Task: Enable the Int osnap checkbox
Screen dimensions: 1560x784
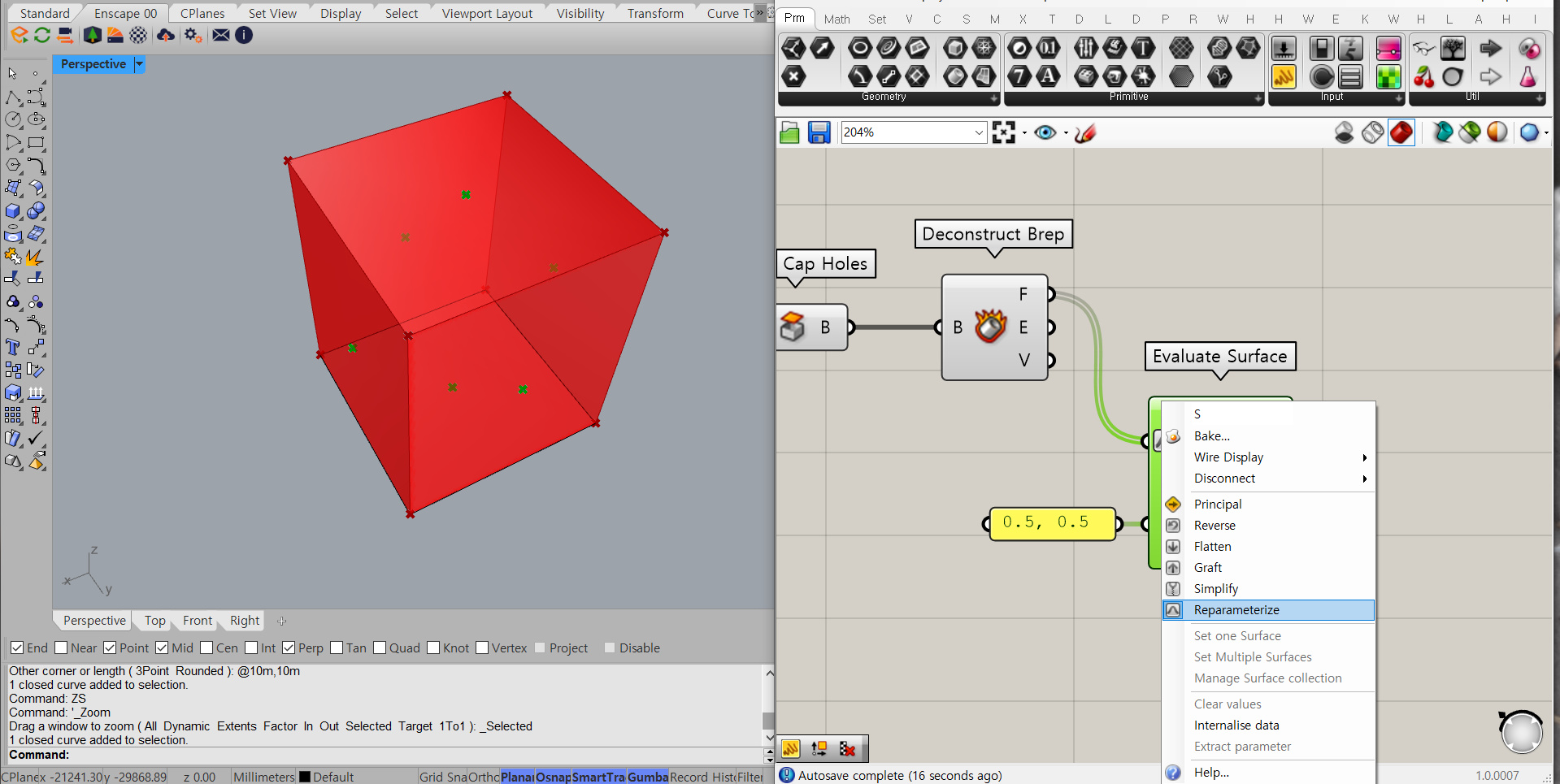Action: click(251, 648)
